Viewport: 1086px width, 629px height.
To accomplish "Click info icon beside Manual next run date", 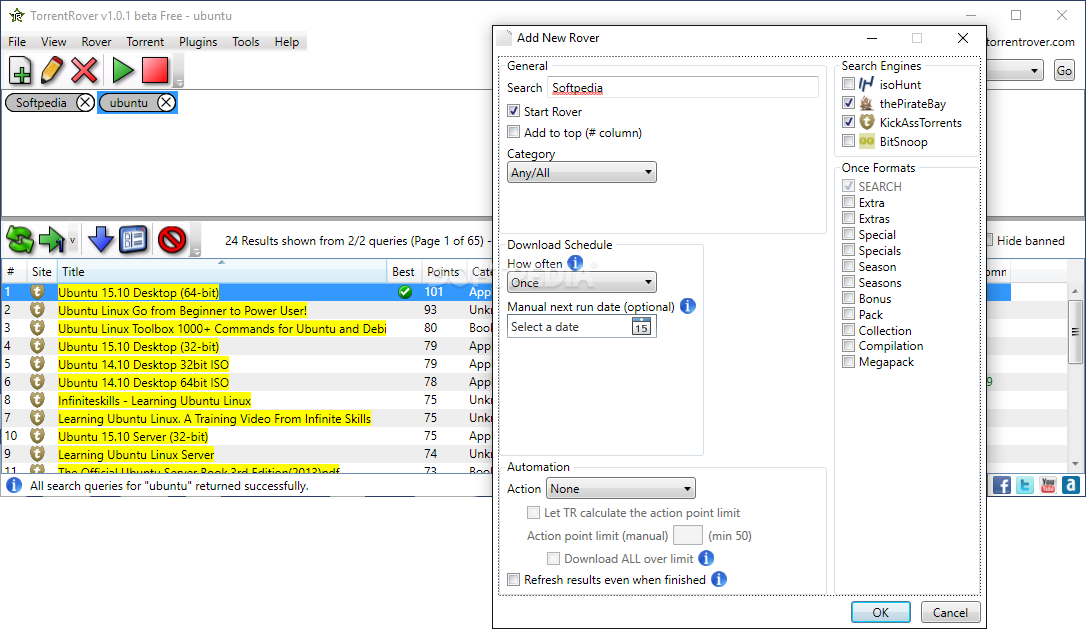I will point(688,306).
